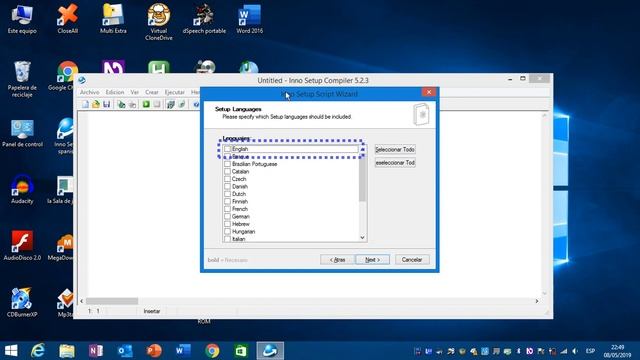The height and width of the screenshot is (360, 640).
Task: Check the German language checkbox
Action: click(227, 216)
